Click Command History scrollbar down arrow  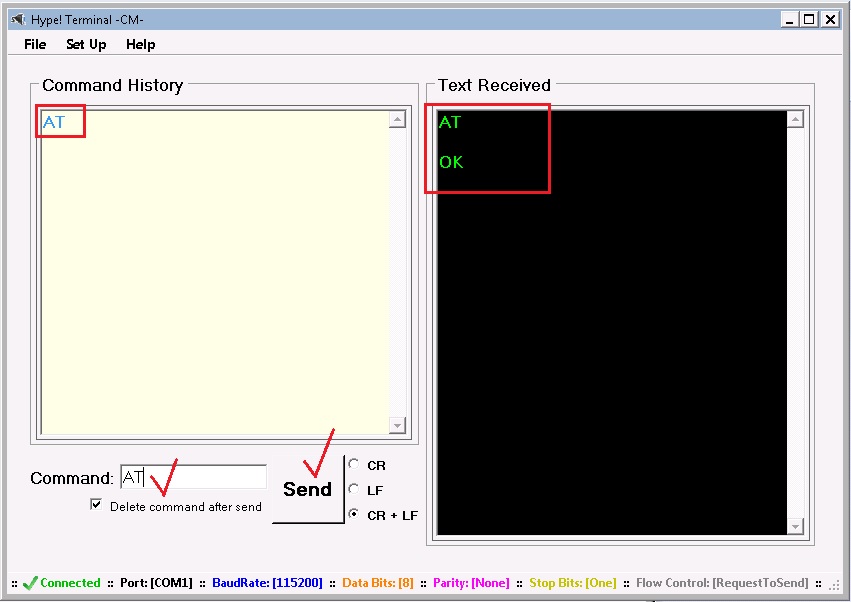coord(398,427)
